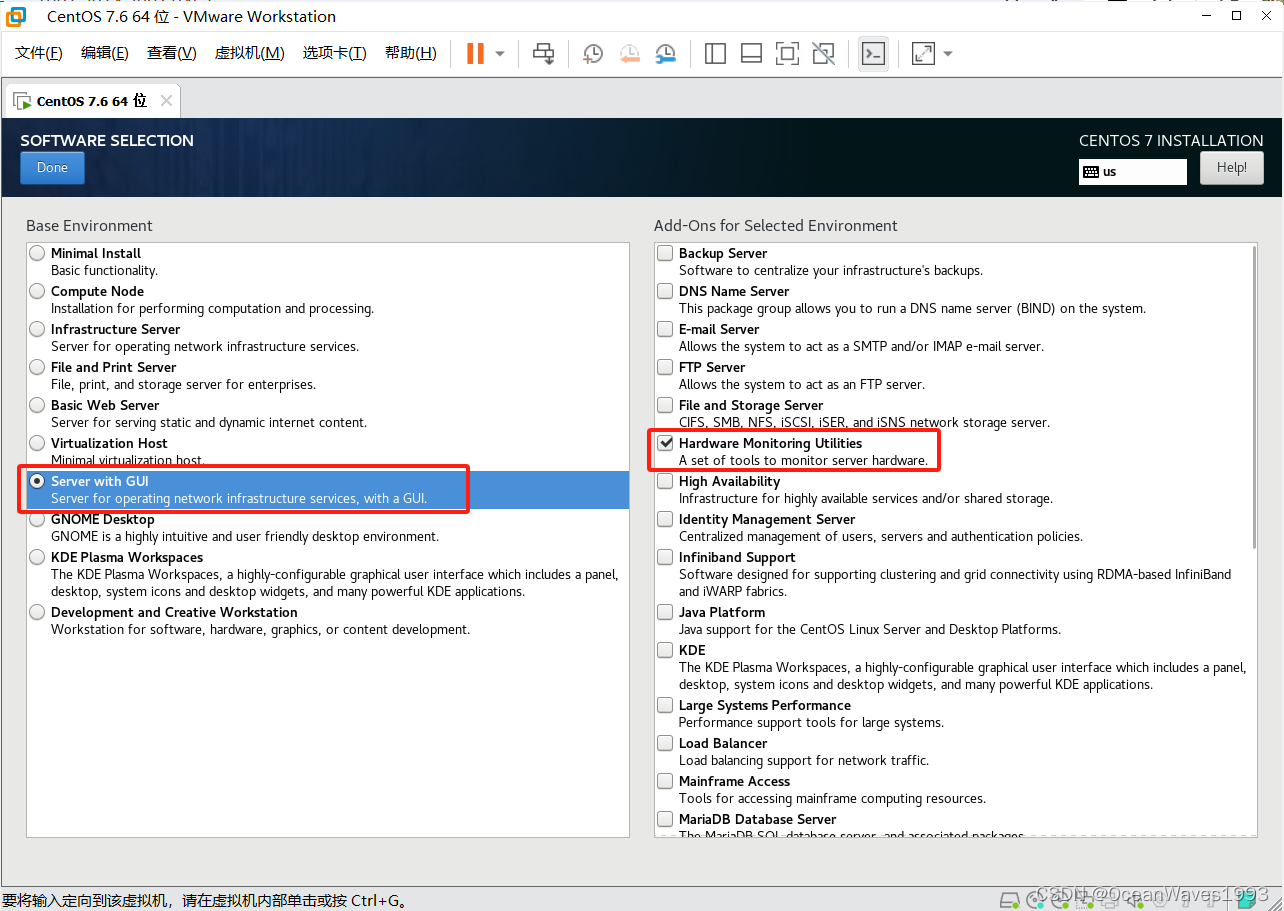Enable the MariaDB Database Server checkbox

coord(665,819)
